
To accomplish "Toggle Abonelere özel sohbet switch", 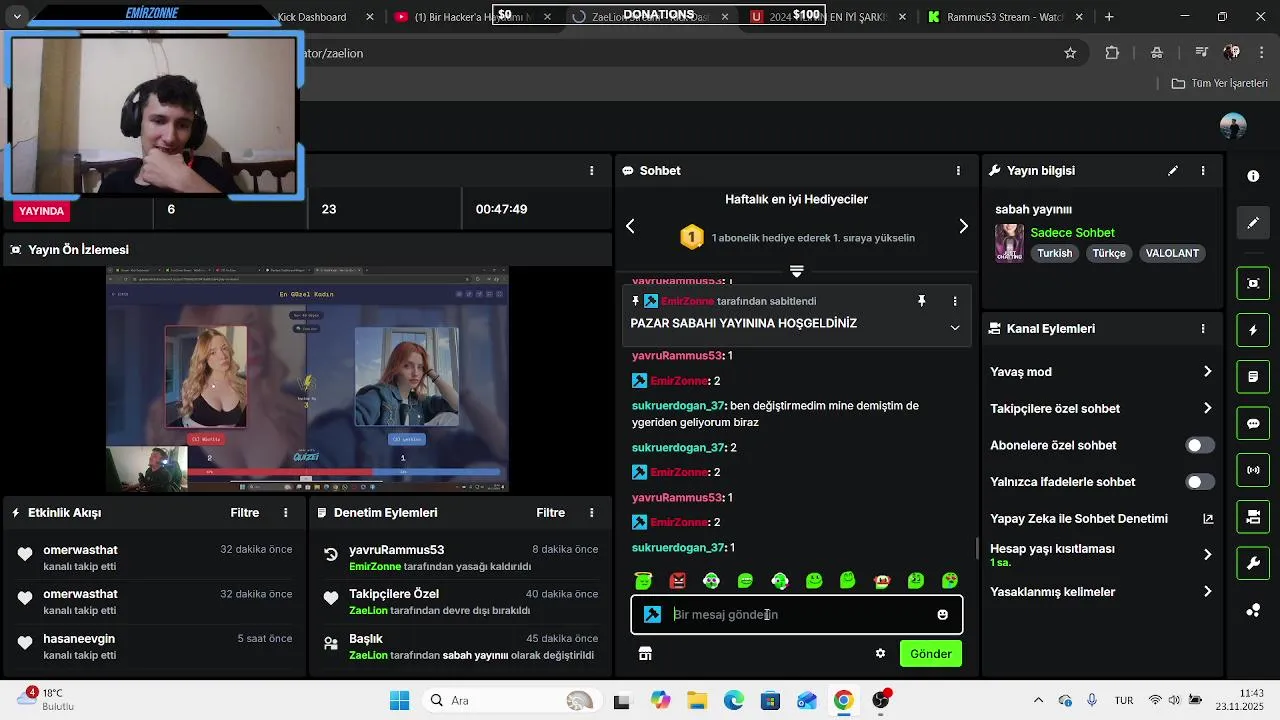I will (x=1200, y=445).
